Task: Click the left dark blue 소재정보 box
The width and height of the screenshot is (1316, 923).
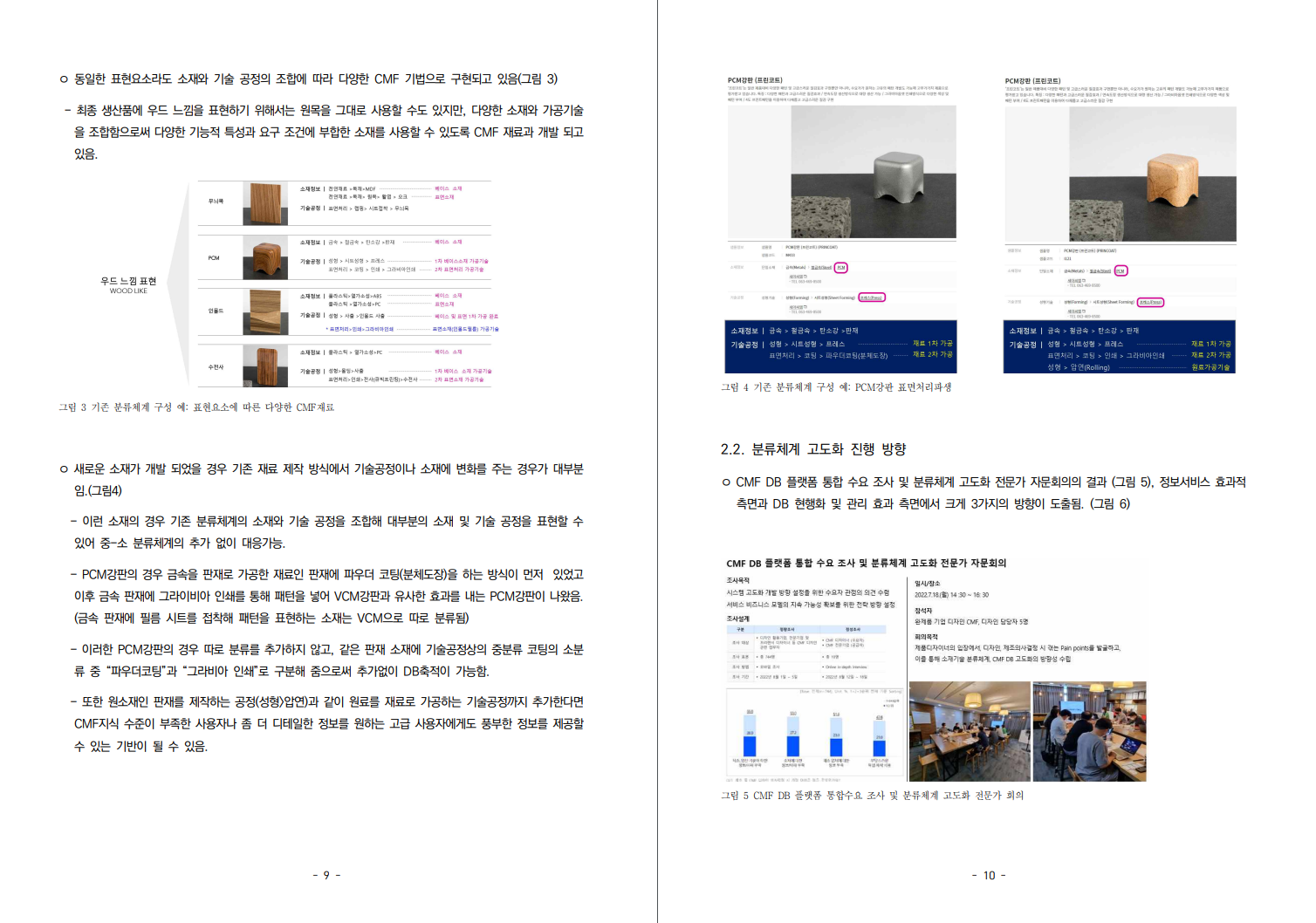Action: (x=841, y=344)
